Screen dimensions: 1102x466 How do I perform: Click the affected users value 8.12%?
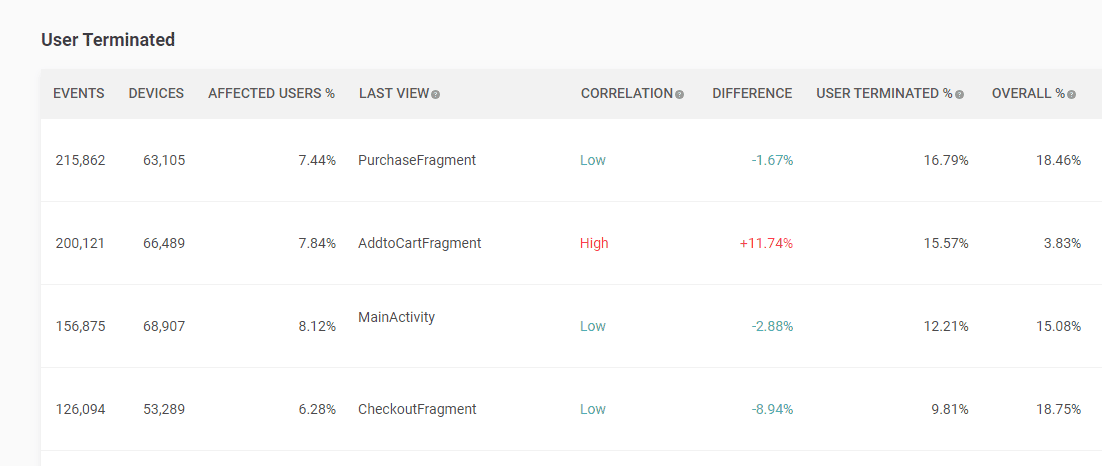[317, 326]
